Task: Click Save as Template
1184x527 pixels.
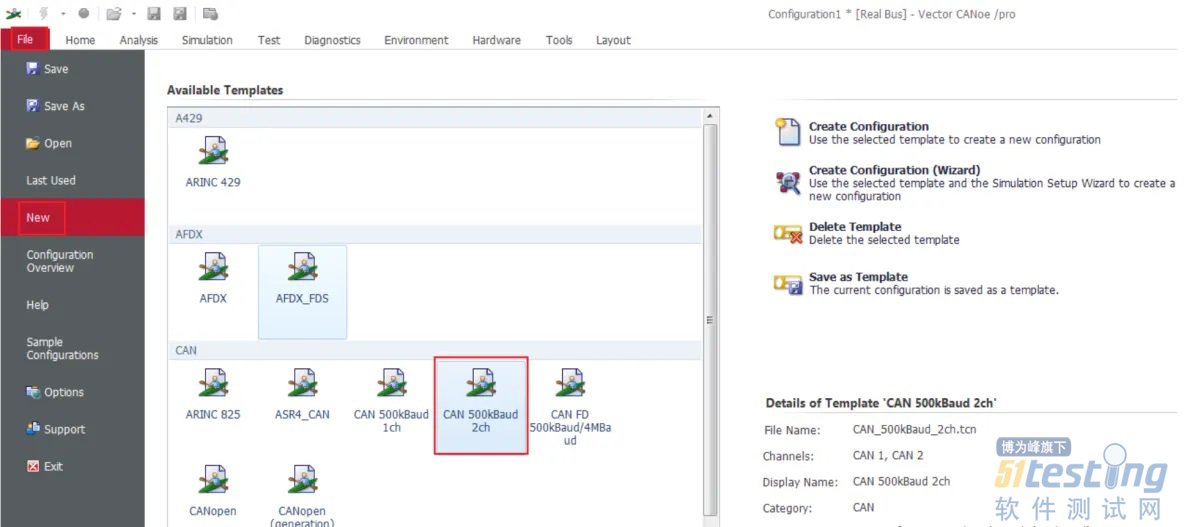Action: pyautogui.click(x=916, y=283)
